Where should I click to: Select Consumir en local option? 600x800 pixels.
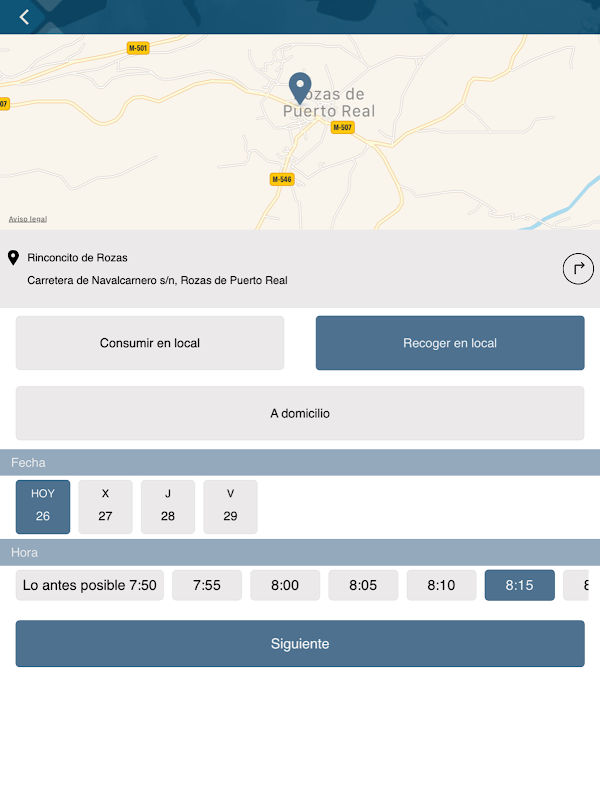[150, 343]
